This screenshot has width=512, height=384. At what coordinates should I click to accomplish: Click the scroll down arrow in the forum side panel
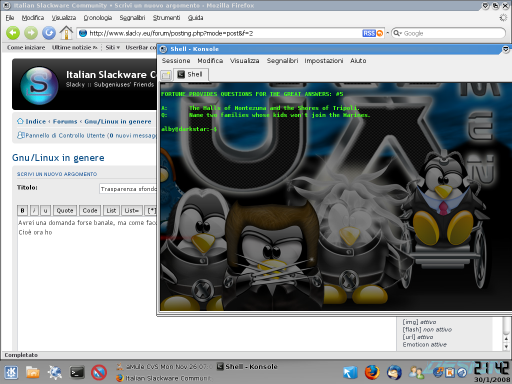tap(506, 347)
